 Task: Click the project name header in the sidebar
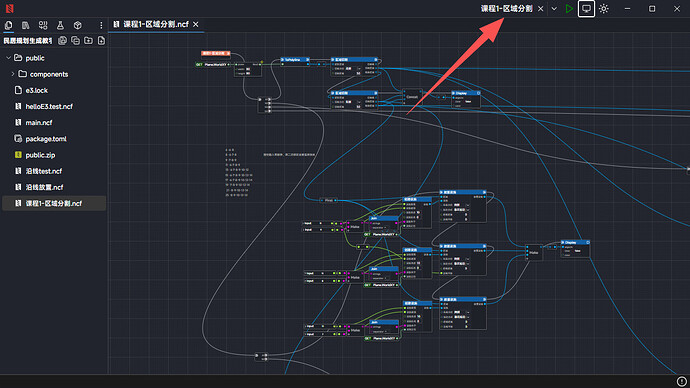[27, 40]
